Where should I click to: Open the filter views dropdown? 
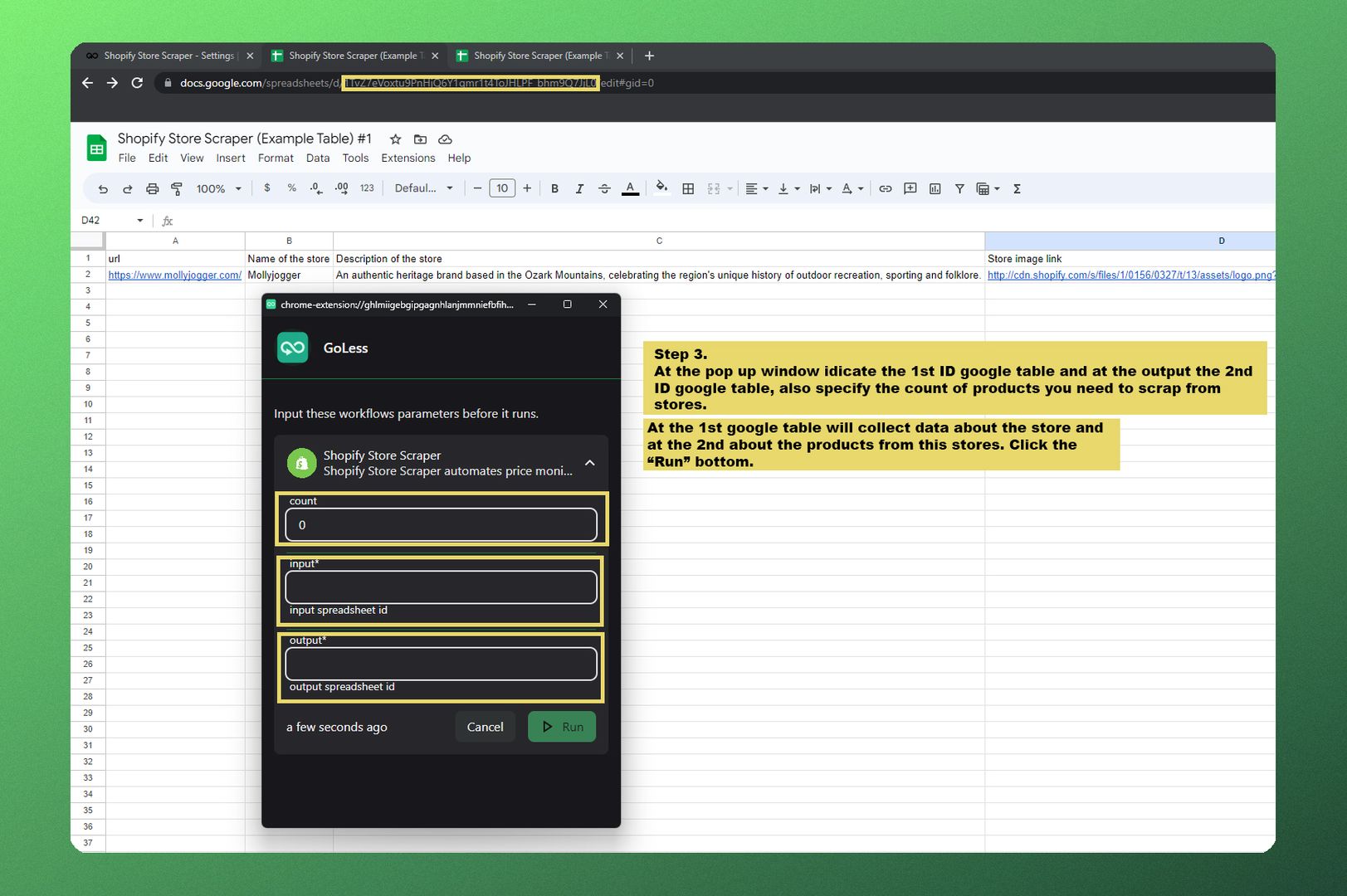point(988,189)
